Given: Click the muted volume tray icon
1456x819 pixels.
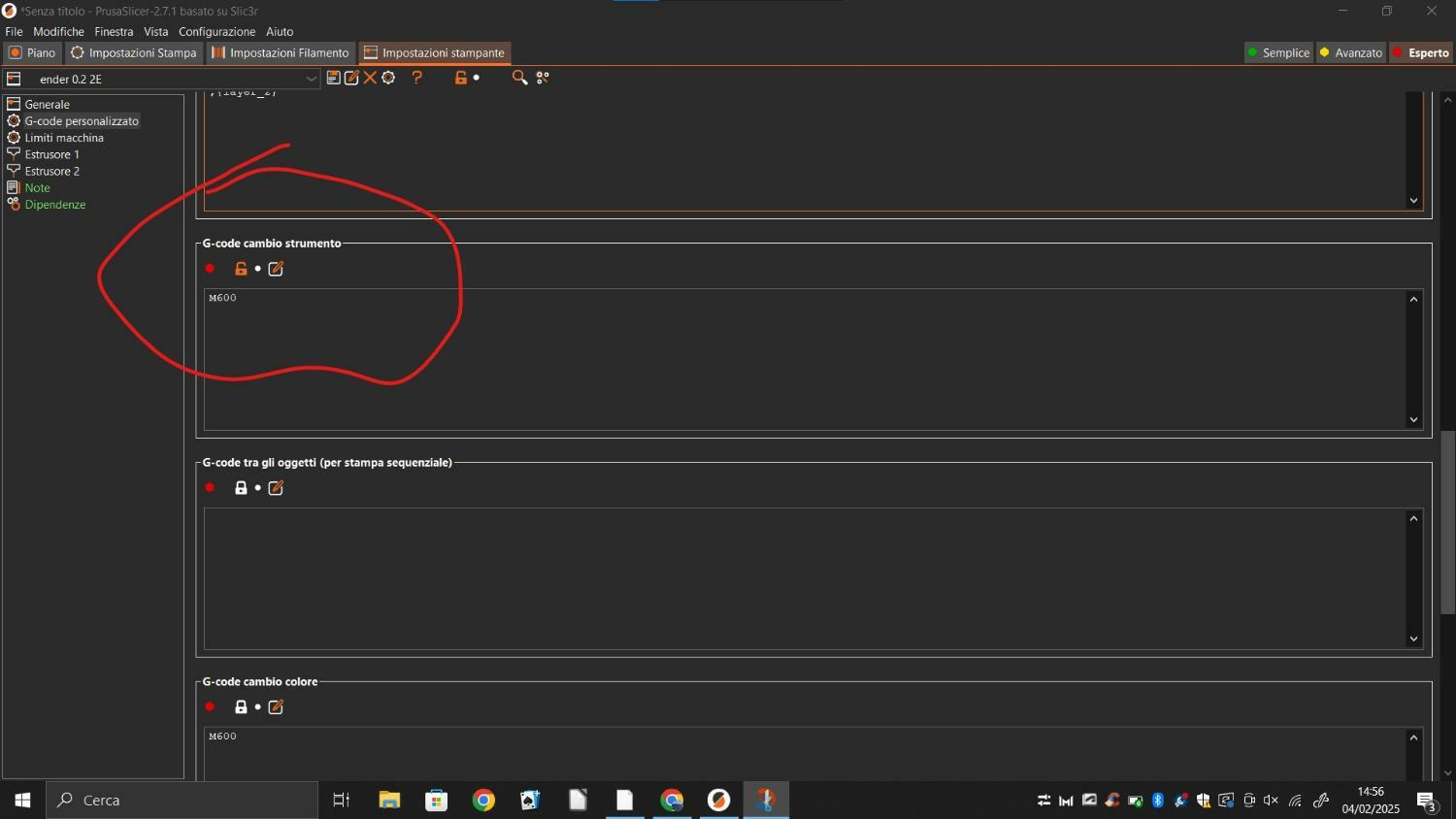Looking at the screenshot, I should click(1272, 801).
